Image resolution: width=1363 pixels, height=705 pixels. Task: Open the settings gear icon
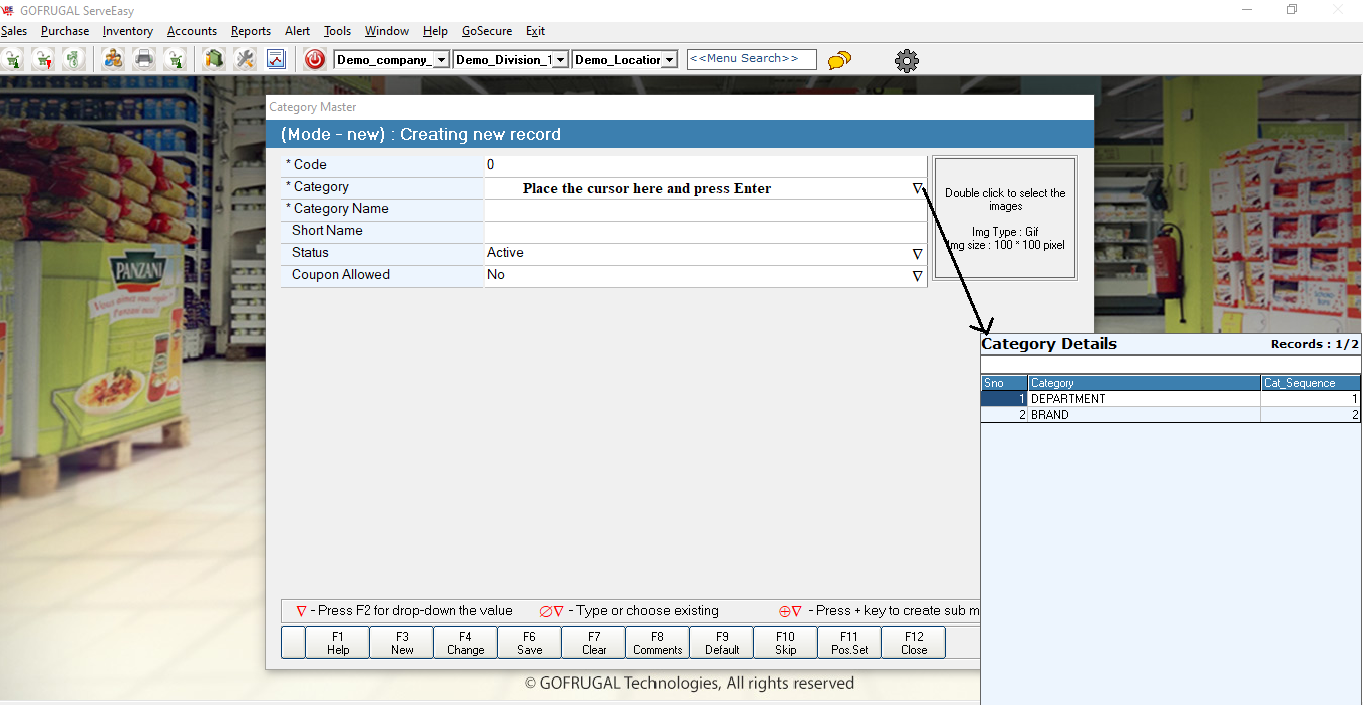[907, 60]
